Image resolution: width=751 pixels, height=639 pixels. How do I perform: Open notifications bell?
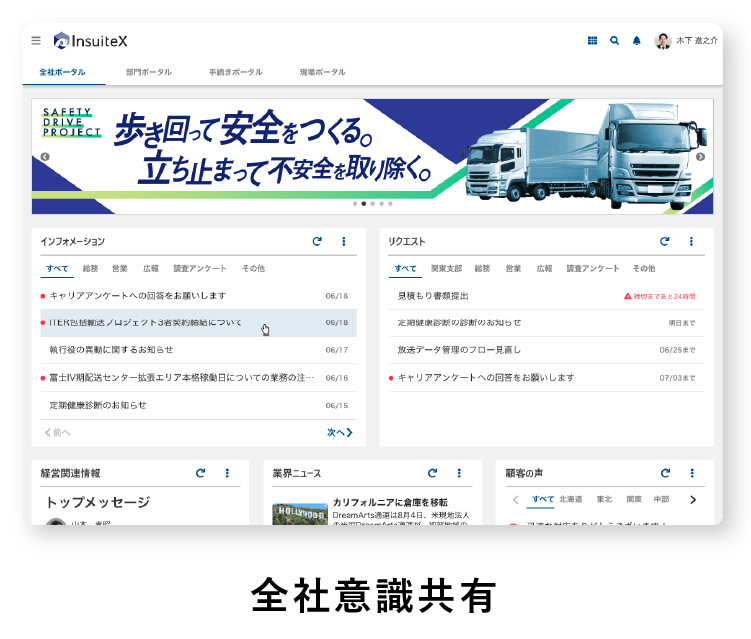[x=637, y=41]
